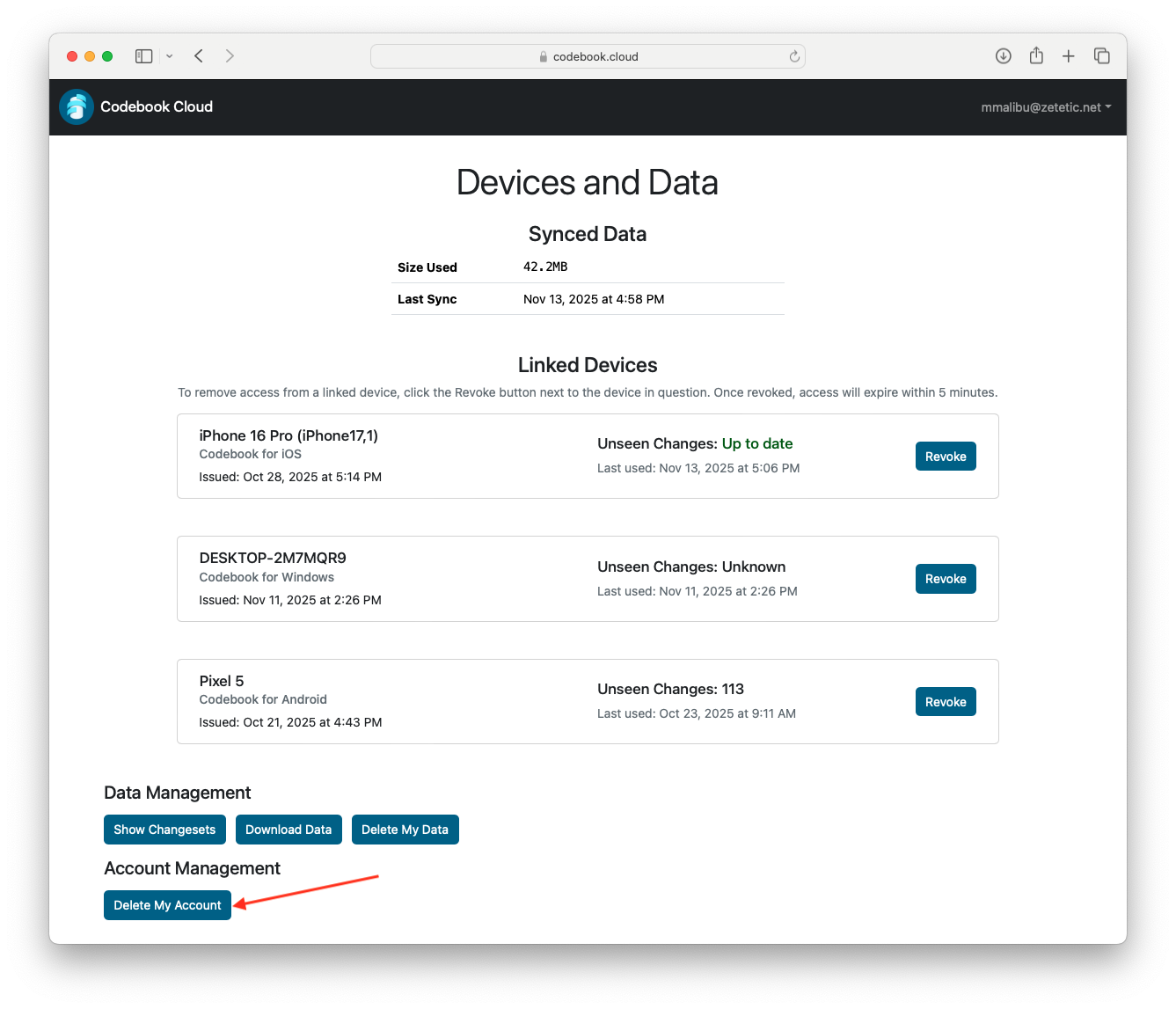Click the padlock icon in address bar
This screenshot has height=1009, width=1176.
pyautogui.click(x=543, y=55)
